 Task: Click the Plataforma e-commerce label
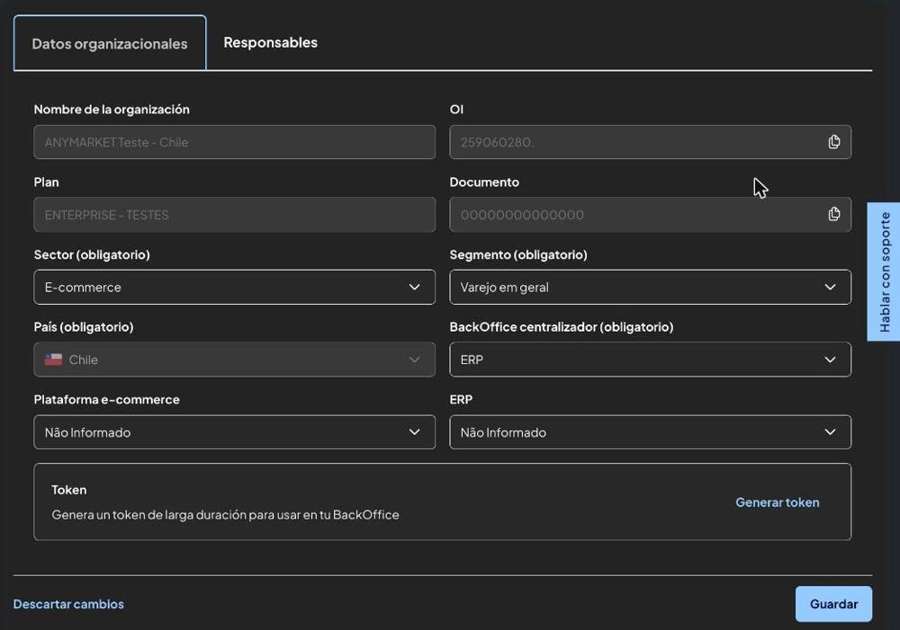point(107,399)
